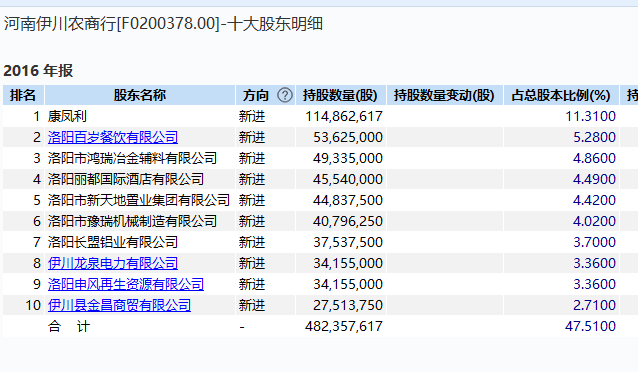Click the total 482,357,617 shares cell

coord(343,326)
